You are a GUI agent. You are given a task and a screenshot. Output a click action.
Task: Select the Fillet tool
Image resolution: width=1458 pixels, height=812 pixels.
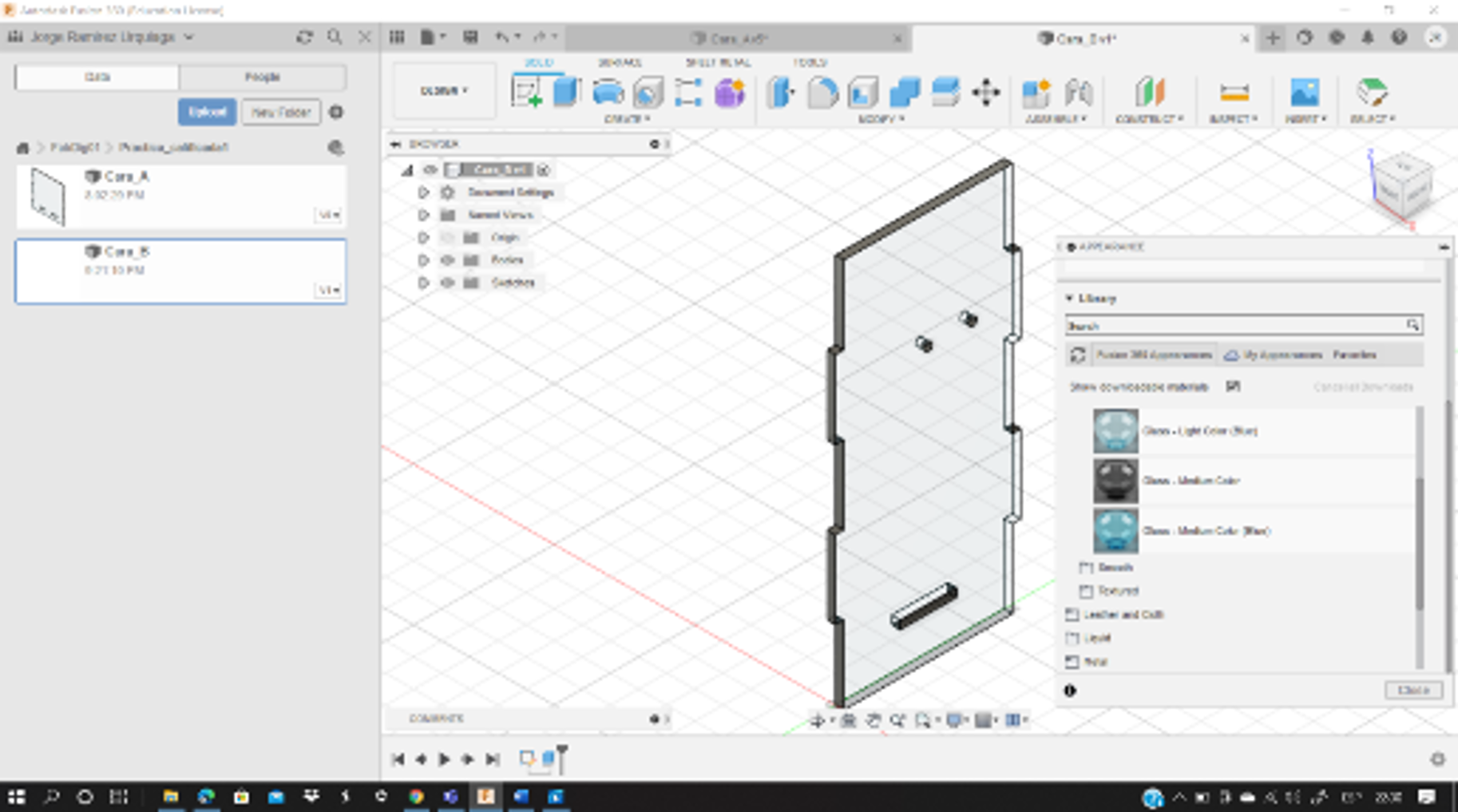(822, 92)
